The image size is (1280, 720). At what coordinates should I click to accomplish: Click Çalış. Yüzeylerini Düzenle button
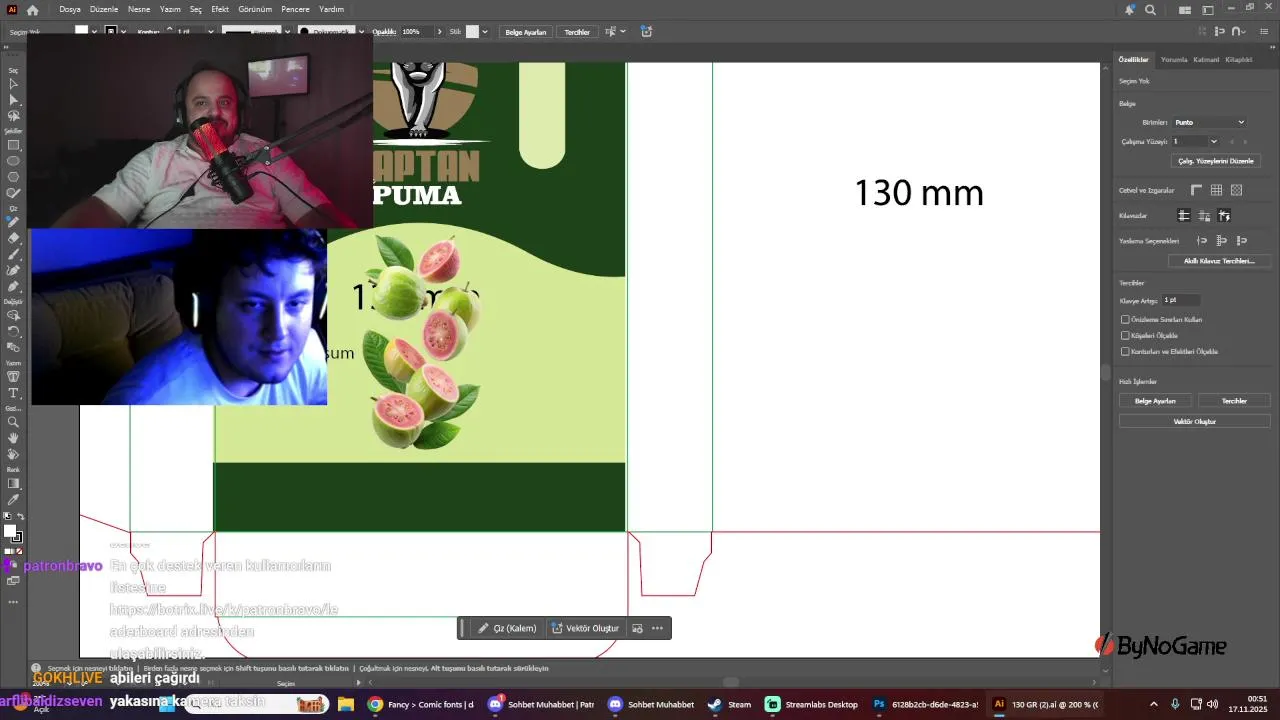point(1215,161)
